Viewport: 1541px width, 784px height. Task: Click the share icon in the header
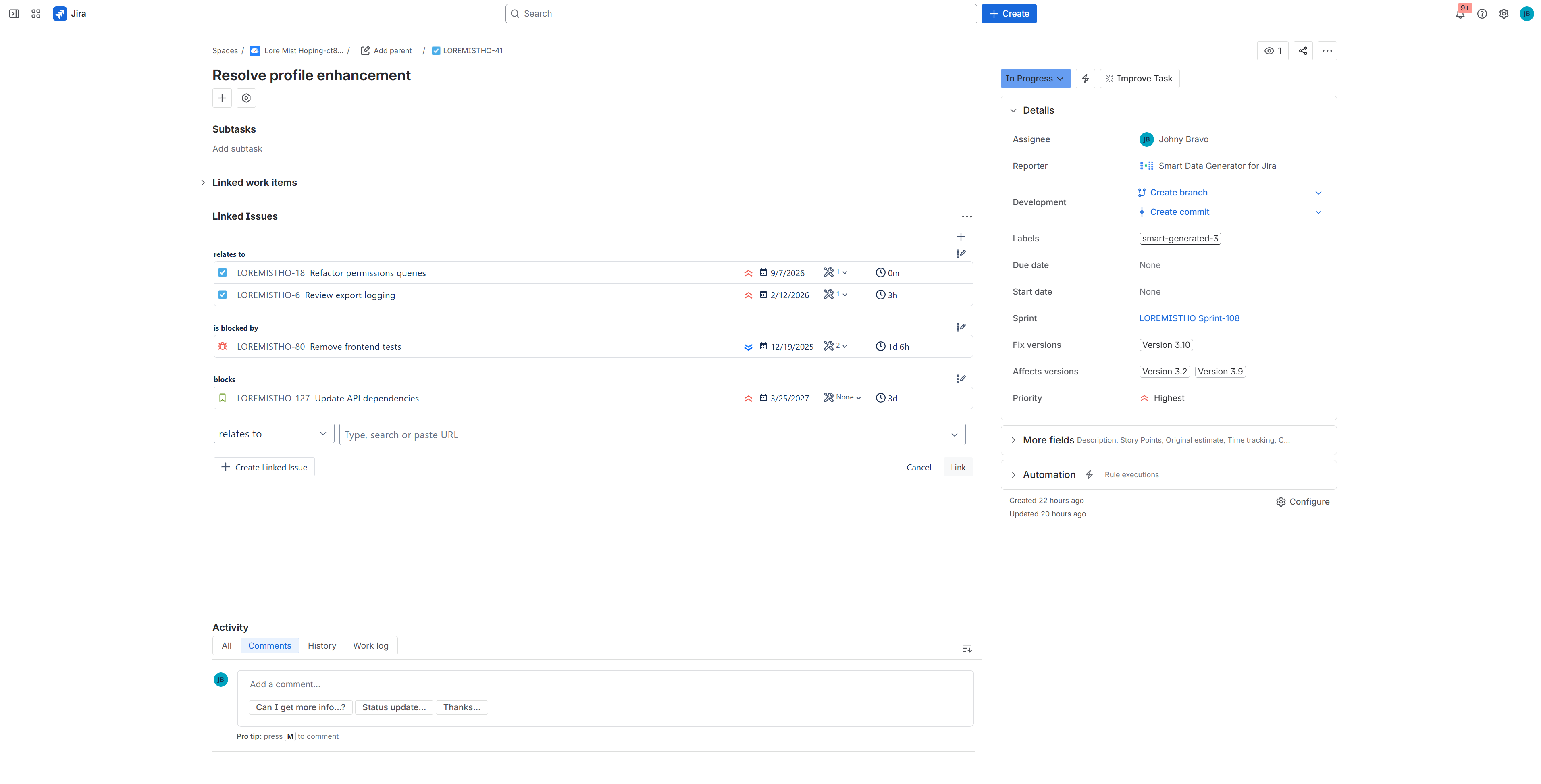[x=1302, y=51]
